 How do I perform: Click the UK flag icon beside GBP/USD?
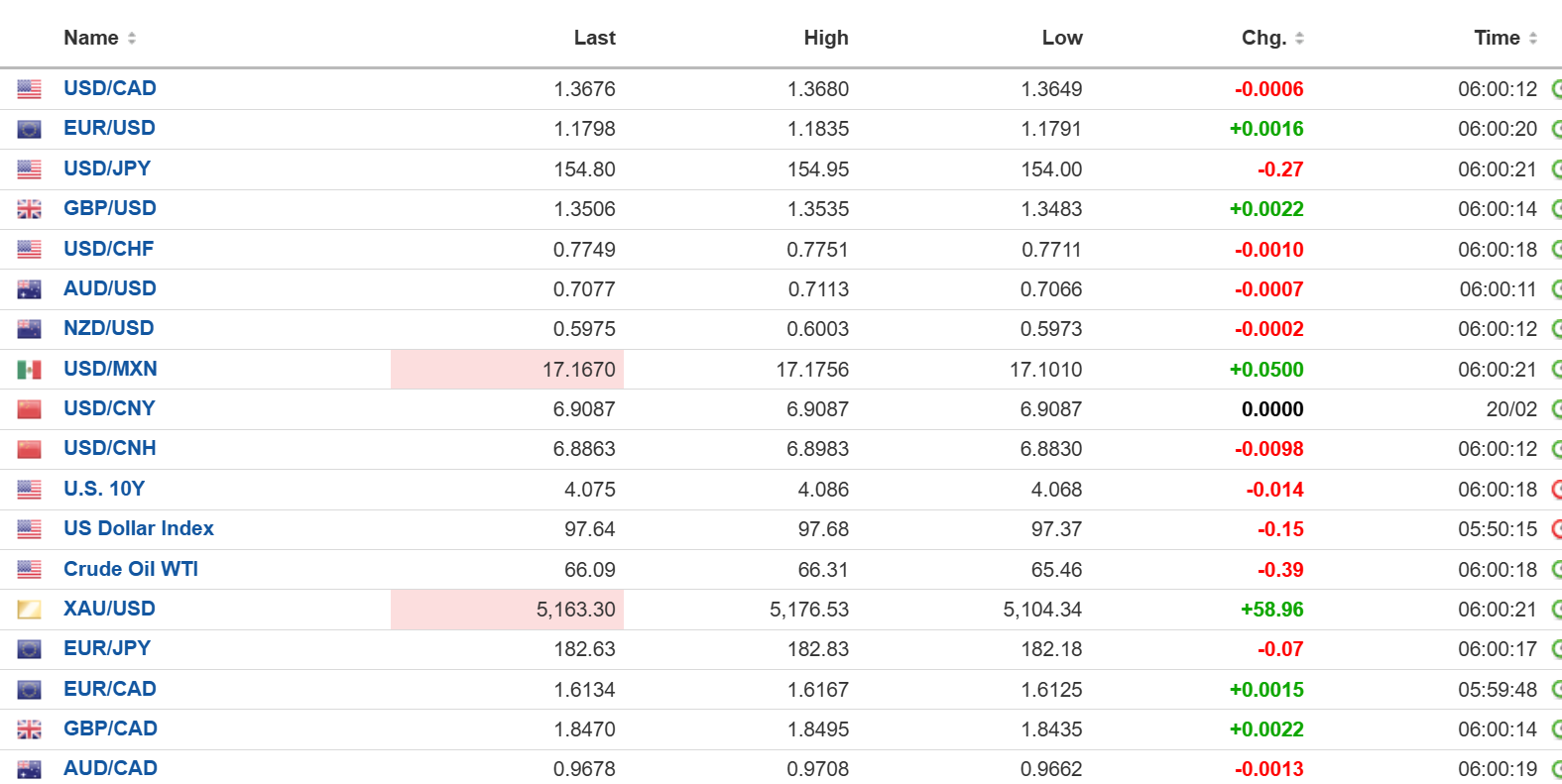(x=29, y=209)
